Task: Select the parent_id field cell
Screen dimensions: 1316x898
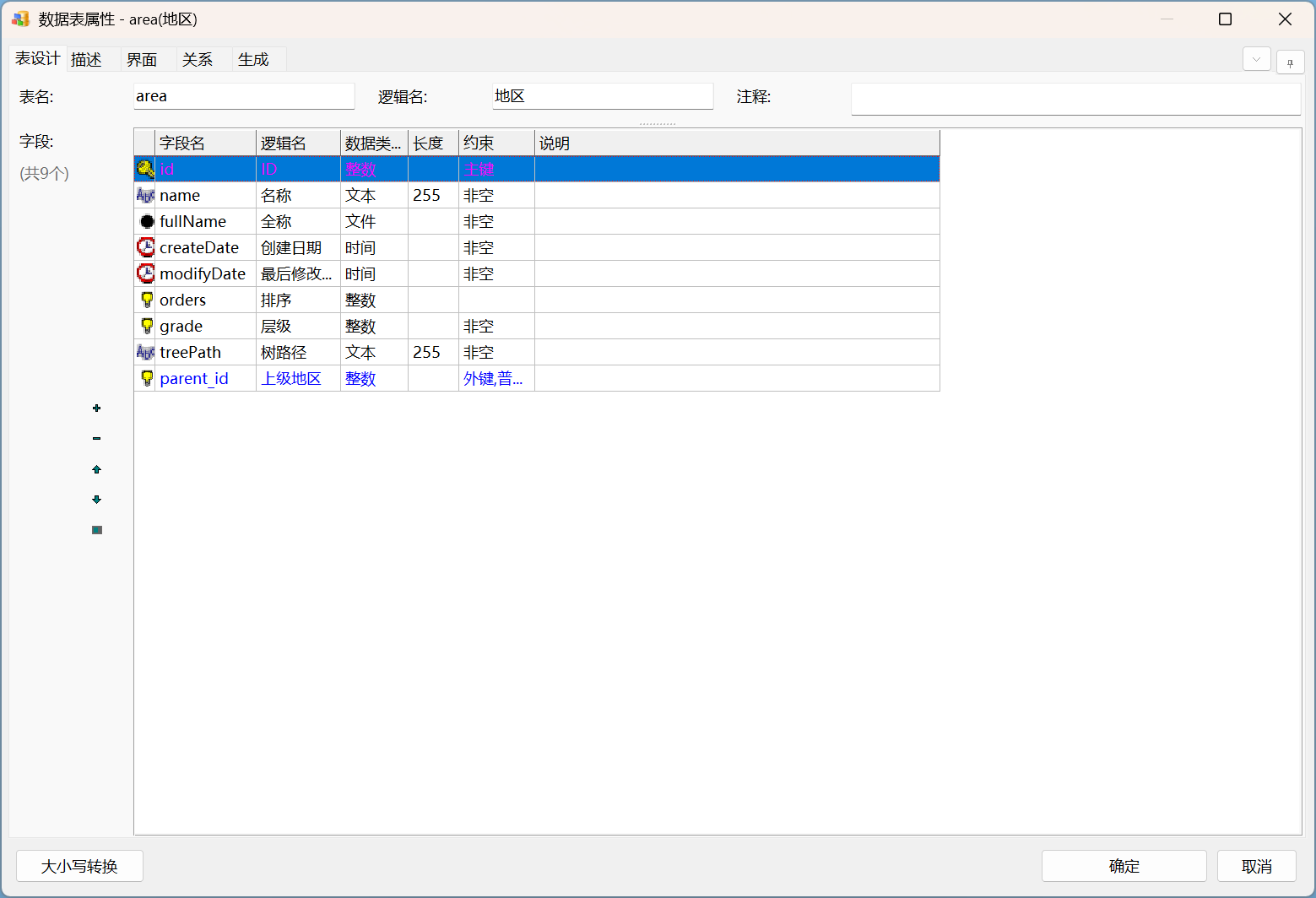Action: click(x=205, y=378)
